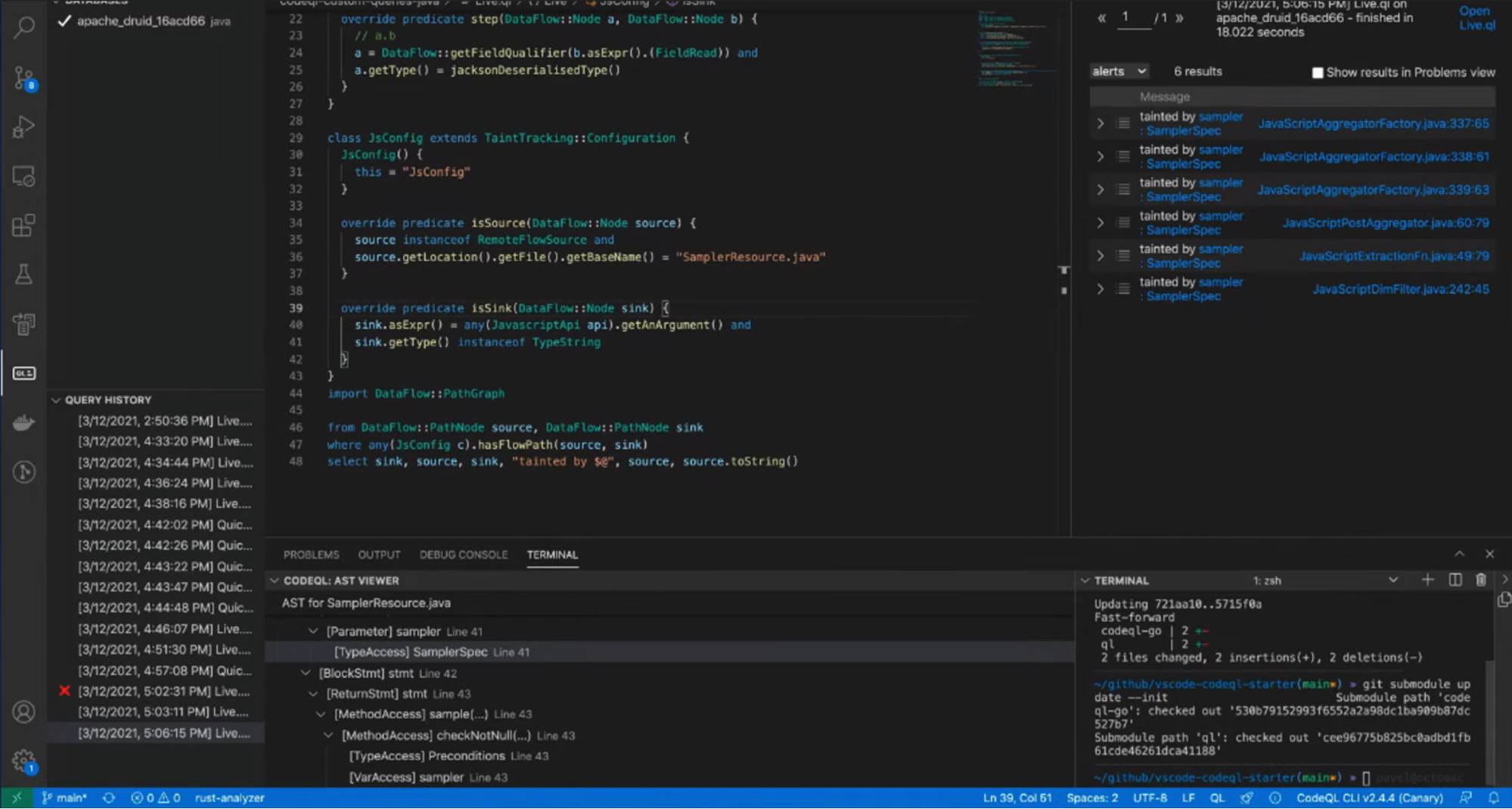Open the Docker extension panel
1512x809 pixels.
pos(23,422)
